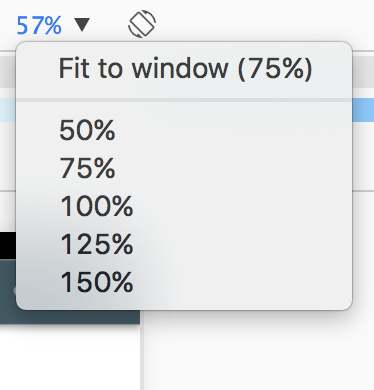Viewport: 374px width, 390px height.
Task: Click the light blue strip left of menu
Action: [8, 109]
